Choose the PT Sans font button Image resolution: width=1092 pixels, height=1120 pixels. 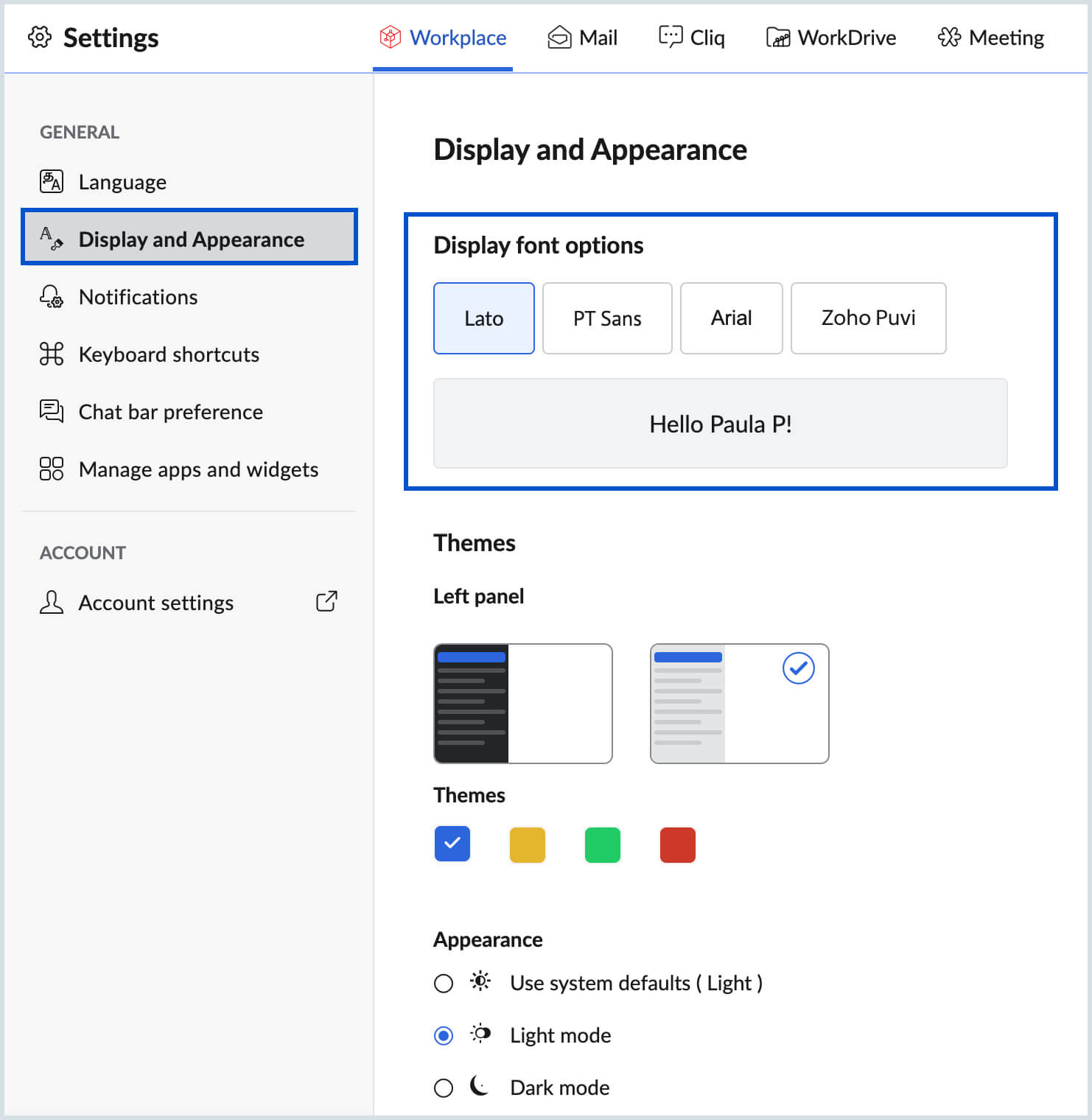point(607,318)
